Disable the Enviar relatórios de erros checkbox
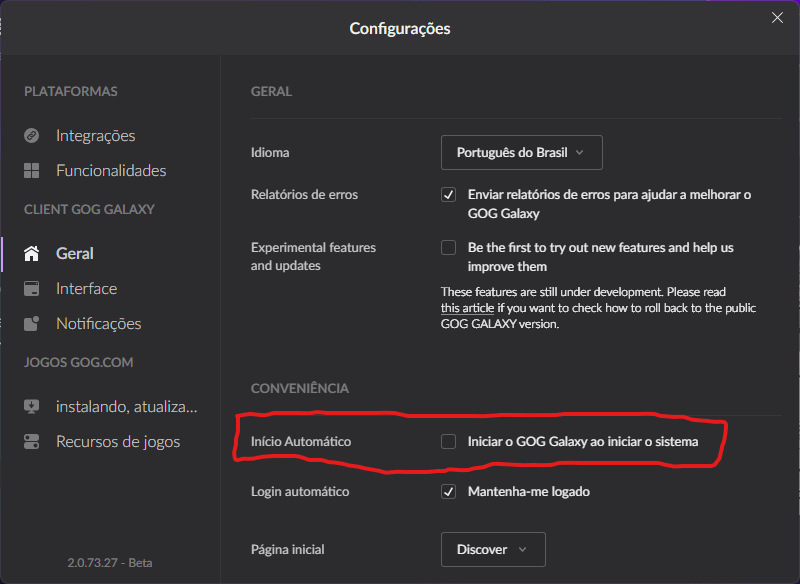 (448, 195)
